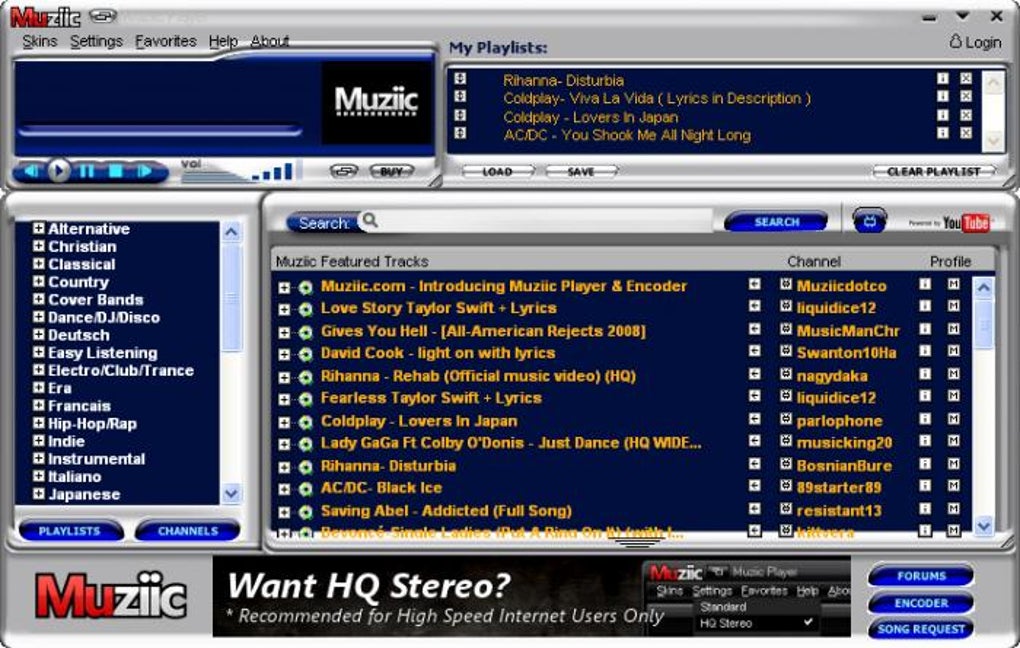Expand the Lady GaGa Just Dance track row
This screenshot has width=1020, height=648.
(x=284, y=444)
